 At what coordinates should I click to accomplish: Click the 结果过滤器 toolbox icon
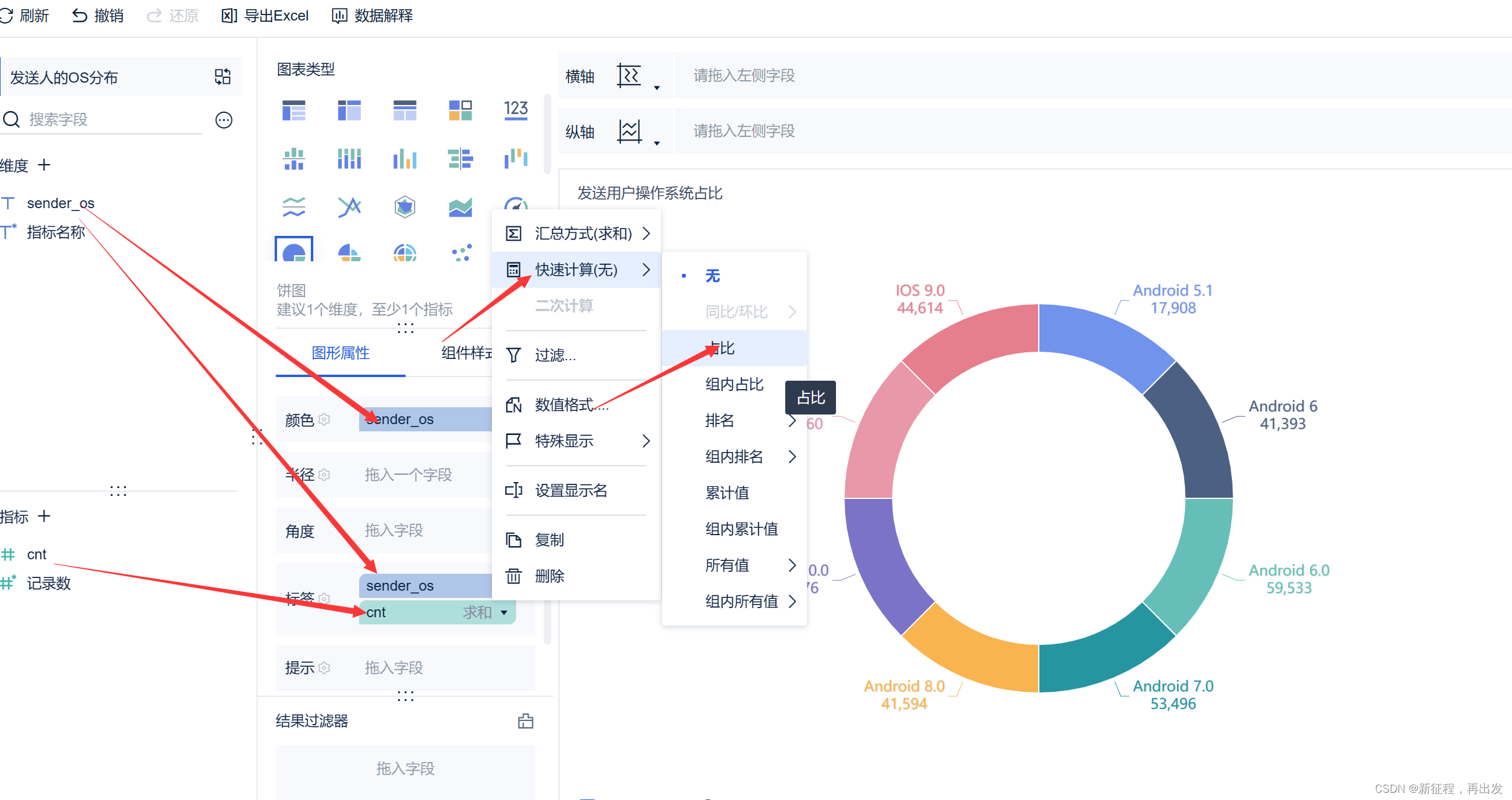[x=526, y=721]
